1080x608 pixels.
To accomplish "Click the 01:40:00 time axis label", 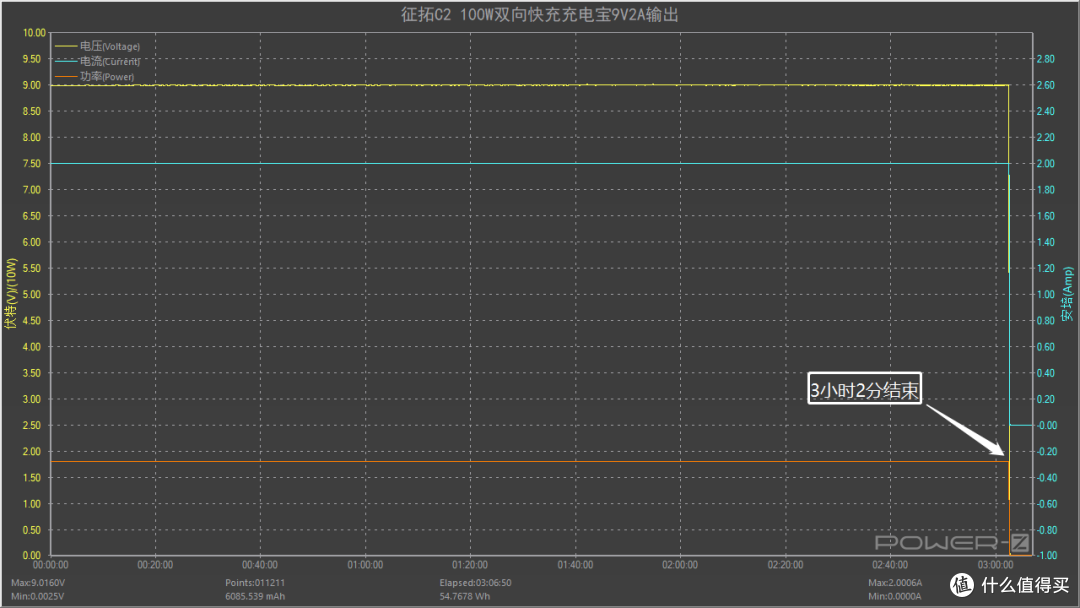I will 575,565.
